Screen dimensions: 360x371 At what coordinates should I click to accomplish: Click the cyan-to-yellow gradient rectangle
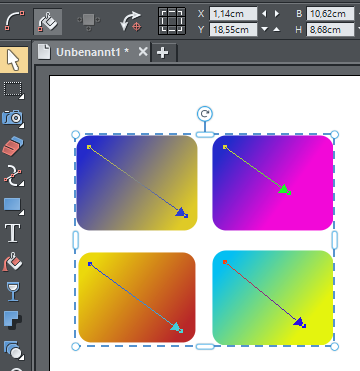(273, 298)
